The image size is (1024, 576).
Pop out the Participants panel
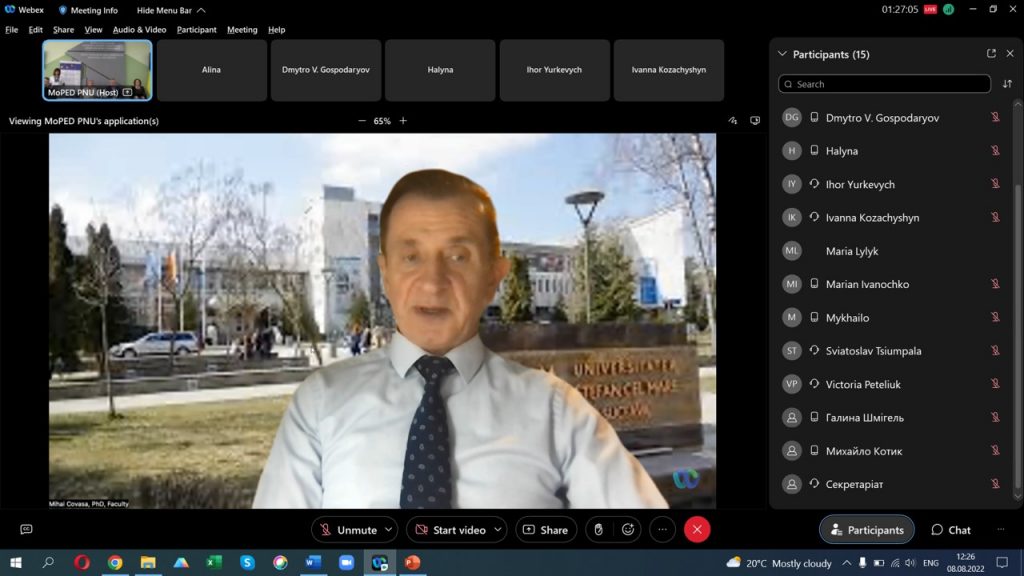pyautogui.click(x=991, y=54)
